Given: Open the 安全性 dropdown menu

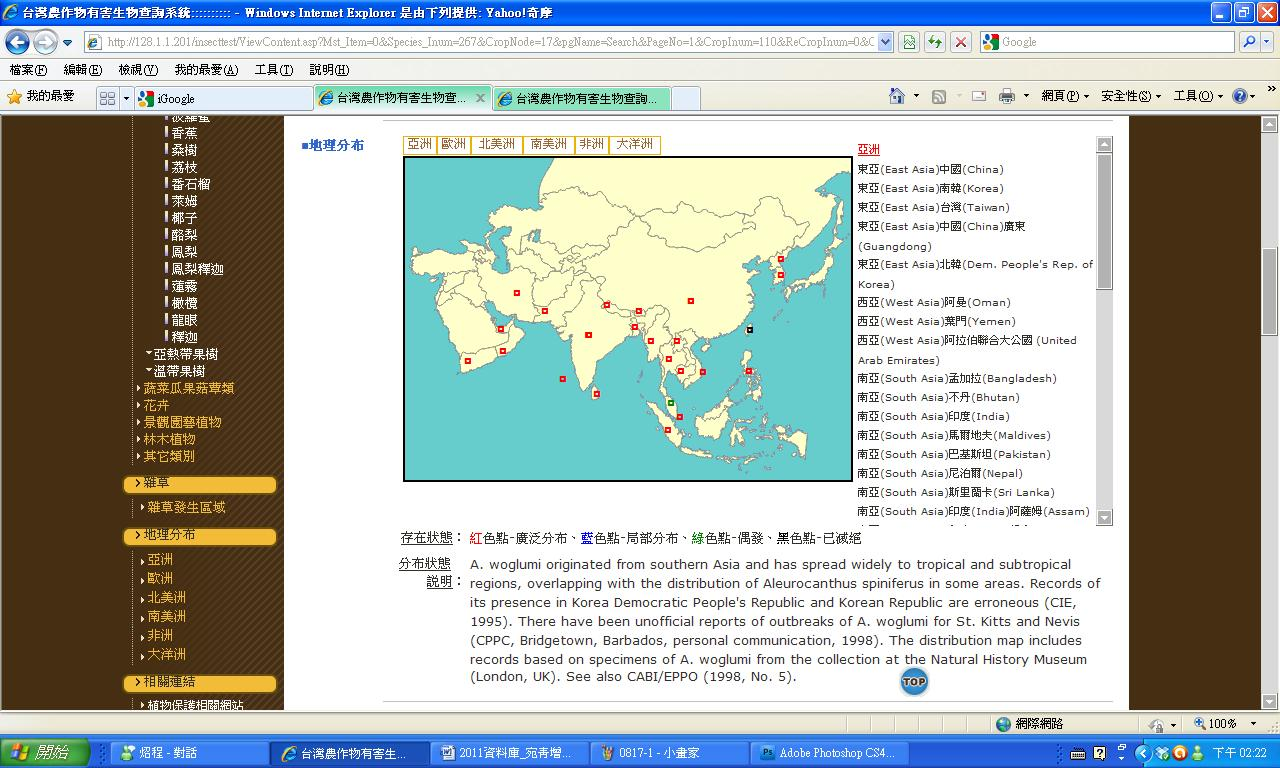Looking at the screenshot, I should 1130,96.
